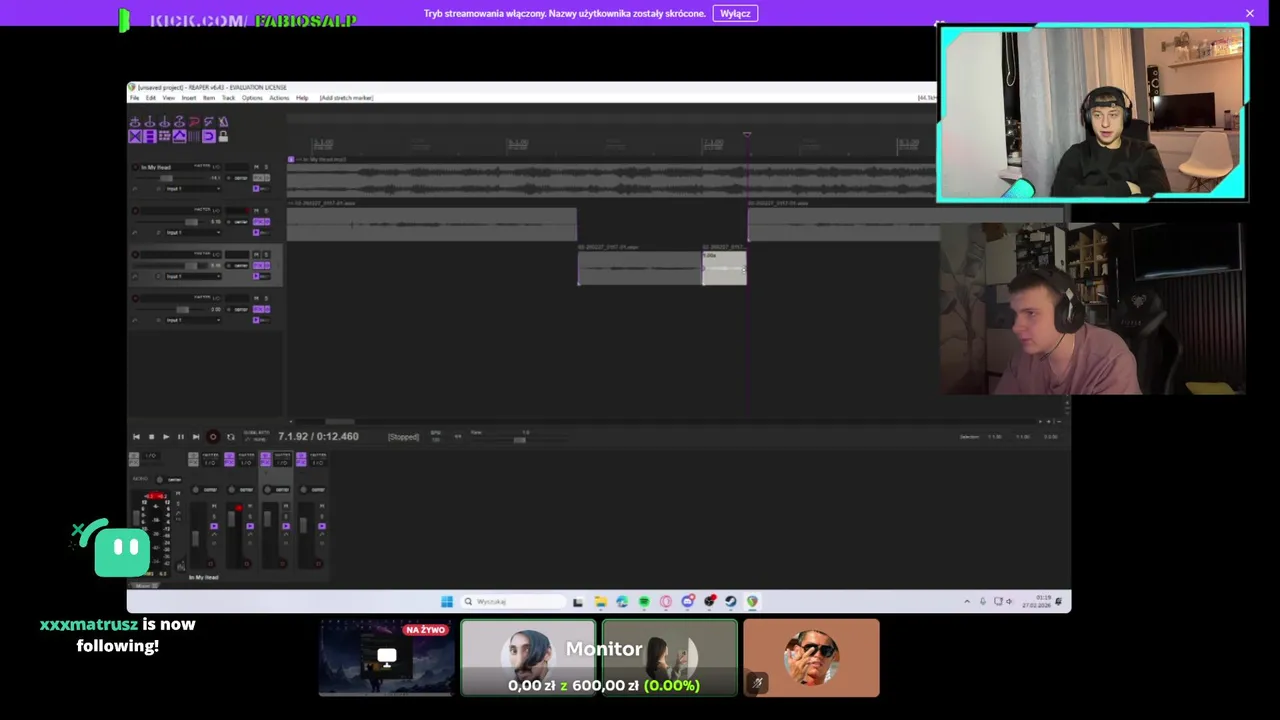Click the Wyłącz button in purple banner
Image resolution: width=1280 pixels, height=720 pixels.
735,13
